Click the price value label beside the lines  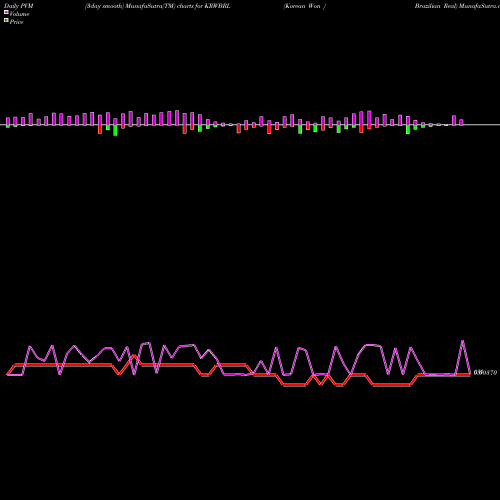[485, 372]
